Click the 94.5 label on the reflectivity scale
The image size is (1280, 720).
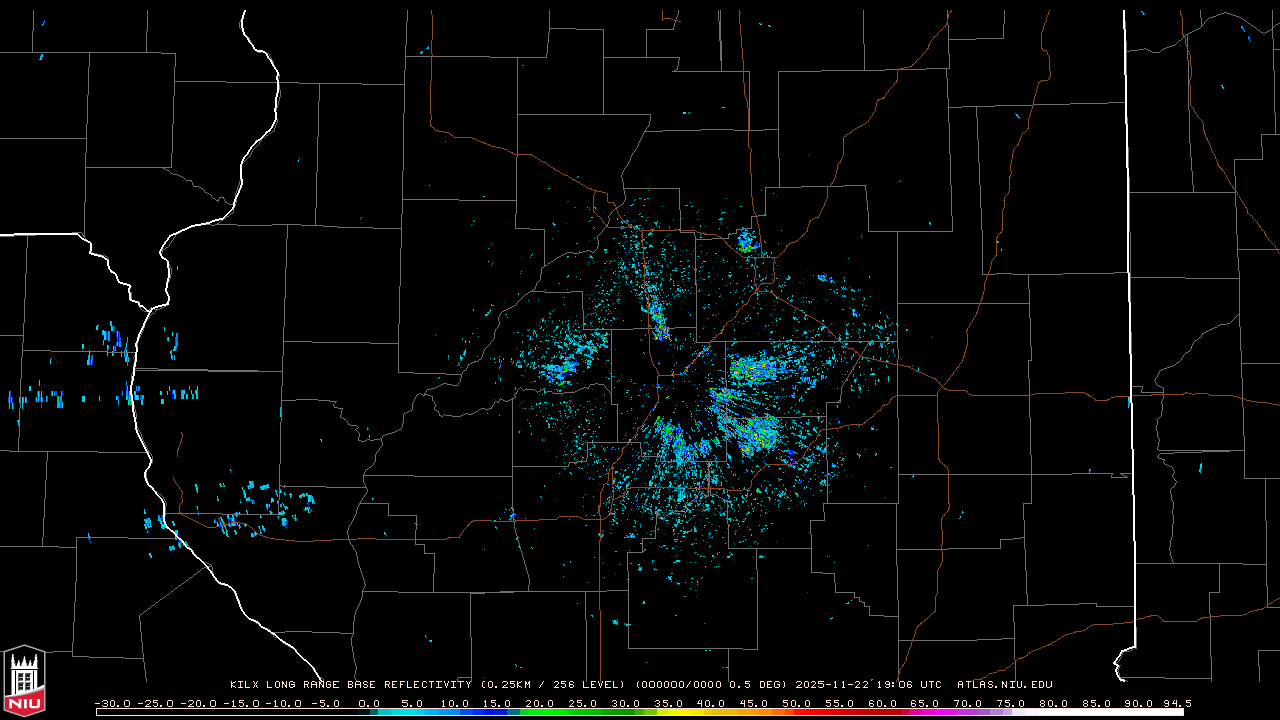[x=1176, y=703]
